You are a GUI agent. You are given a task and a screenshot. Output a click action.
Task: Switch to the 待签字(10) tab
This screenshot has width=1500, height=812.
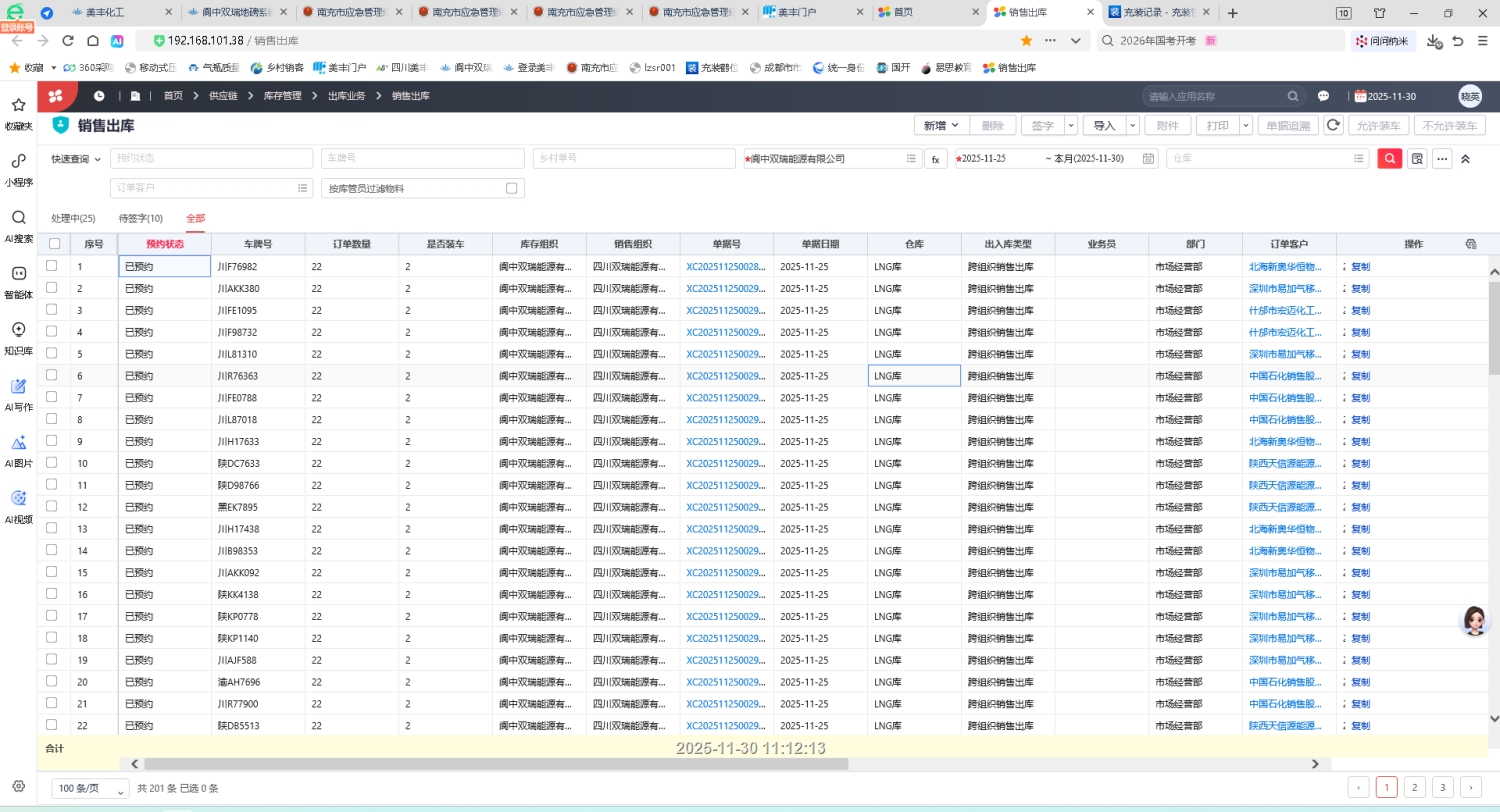(x=140, y=218)
